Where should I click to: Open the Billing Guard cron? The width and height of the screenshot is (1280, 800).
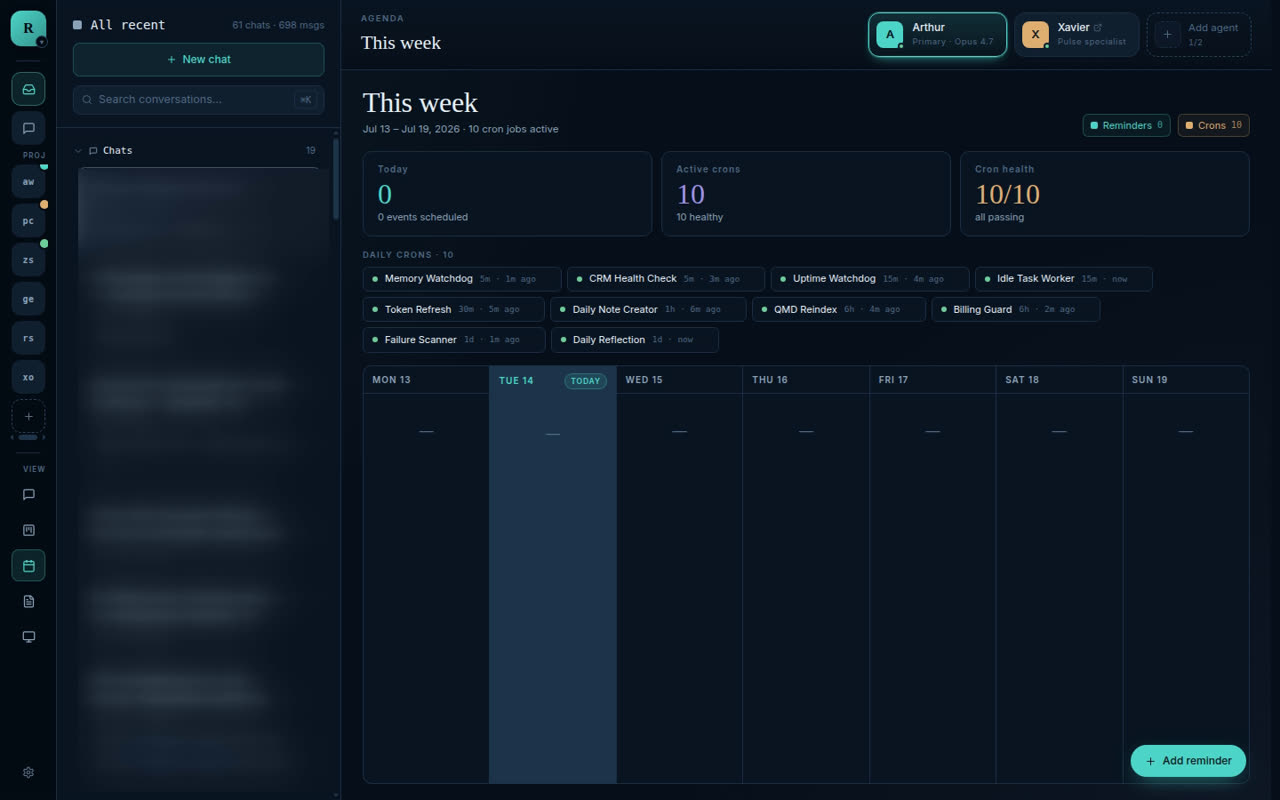(1016, 310)
